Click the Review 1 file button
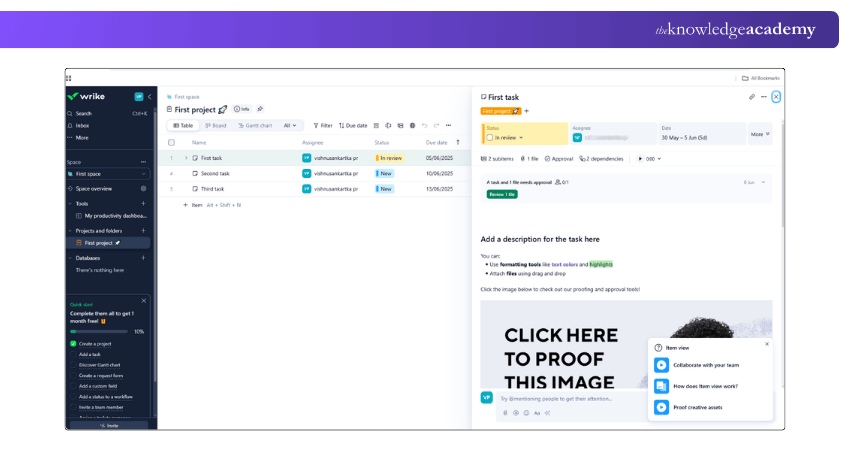This screenshot has width=850, height=450. click(x=502, y=194)
